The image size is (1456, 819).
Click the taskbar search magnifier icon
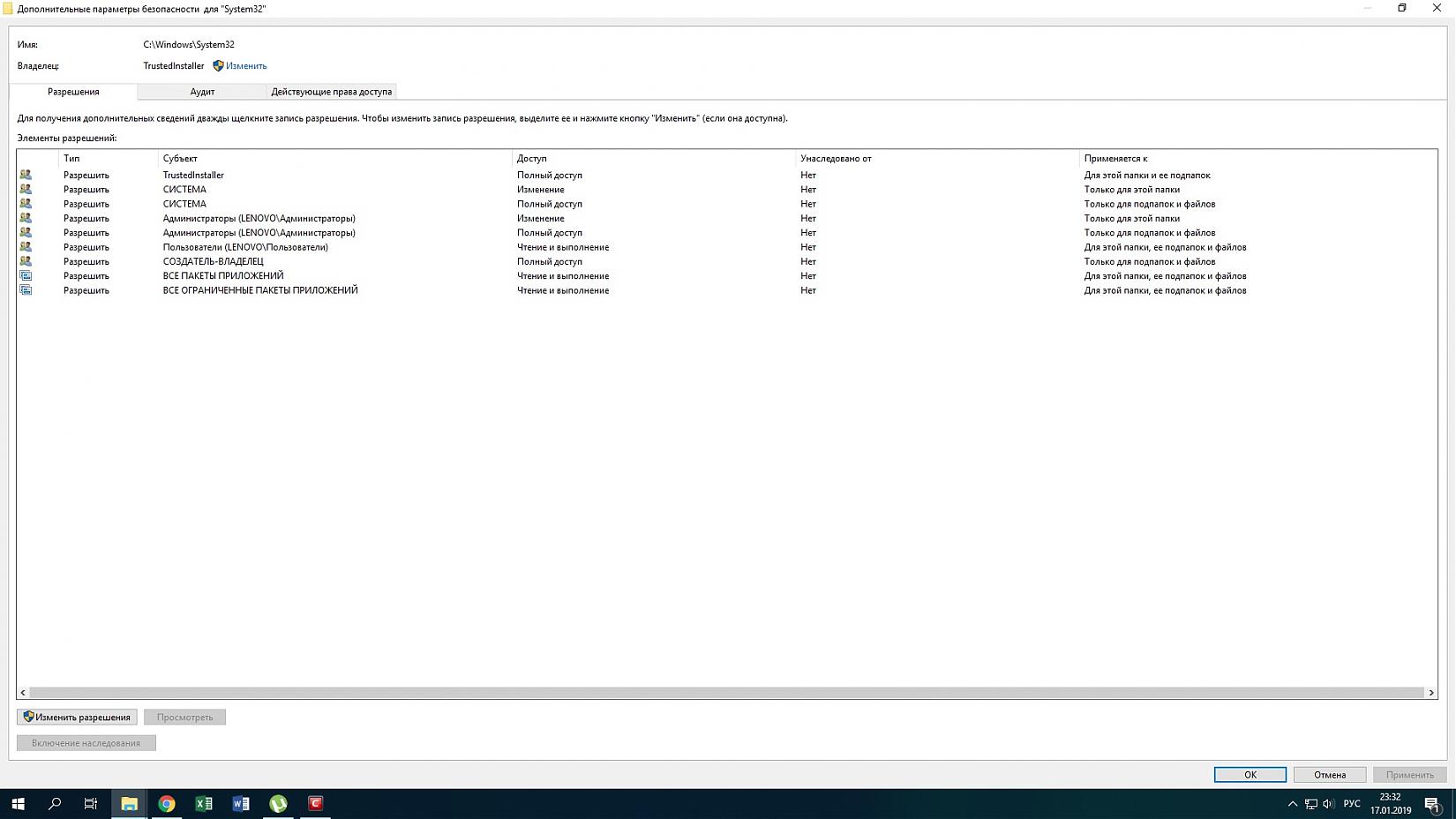[55, 803]
